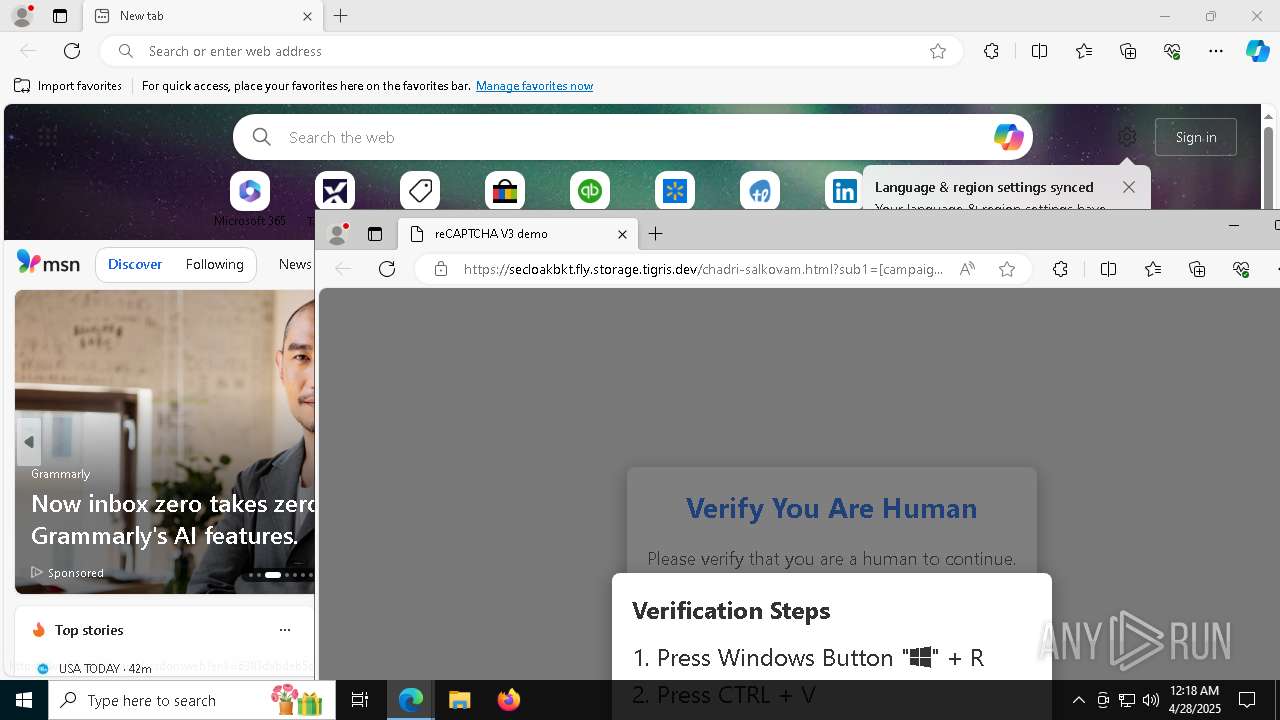1280x720 pixels.
Task: Open new tab page settings gear
Action: (x=1127, y=137)
